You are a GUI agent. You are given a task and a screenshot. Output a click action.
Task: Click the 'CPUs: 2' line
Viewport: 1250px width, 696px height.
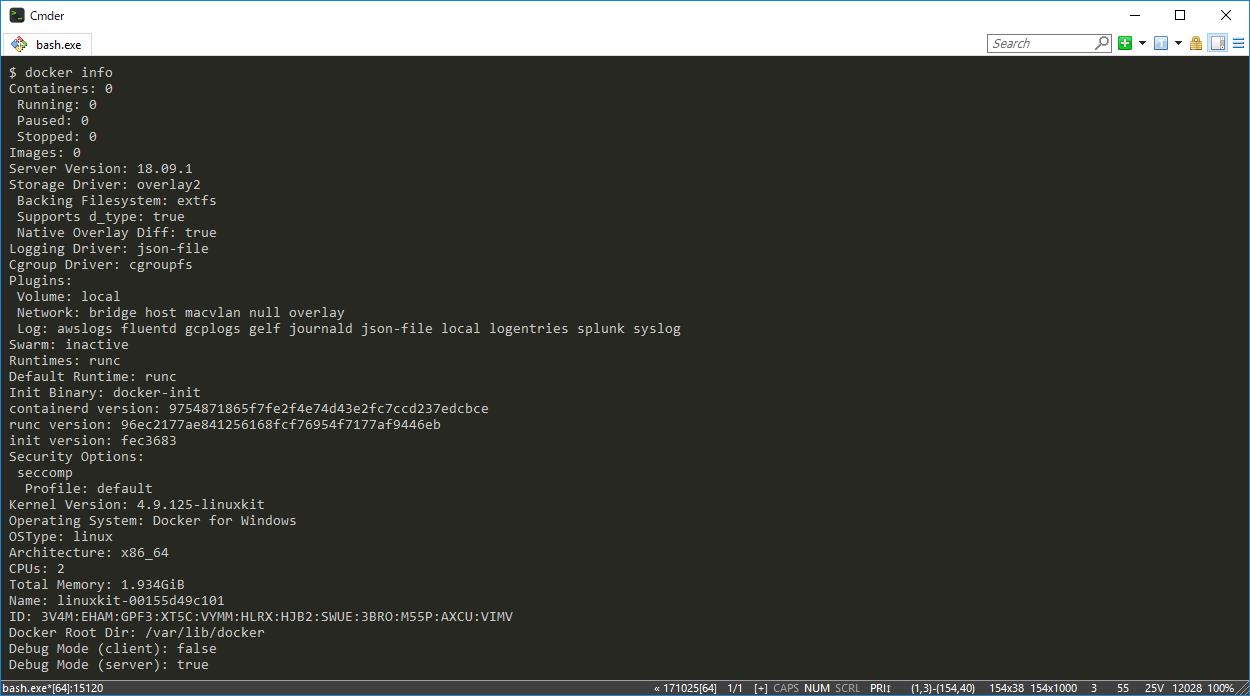pos(37,568)
